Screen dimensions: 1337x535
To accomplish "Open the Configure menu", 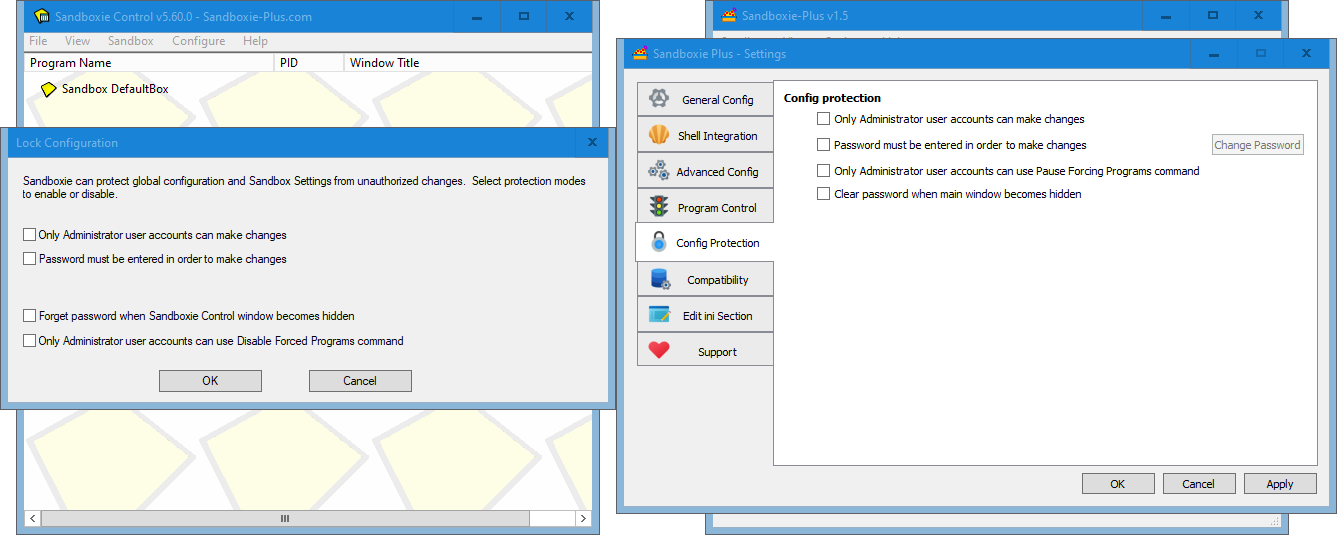I will click(198, 41).
